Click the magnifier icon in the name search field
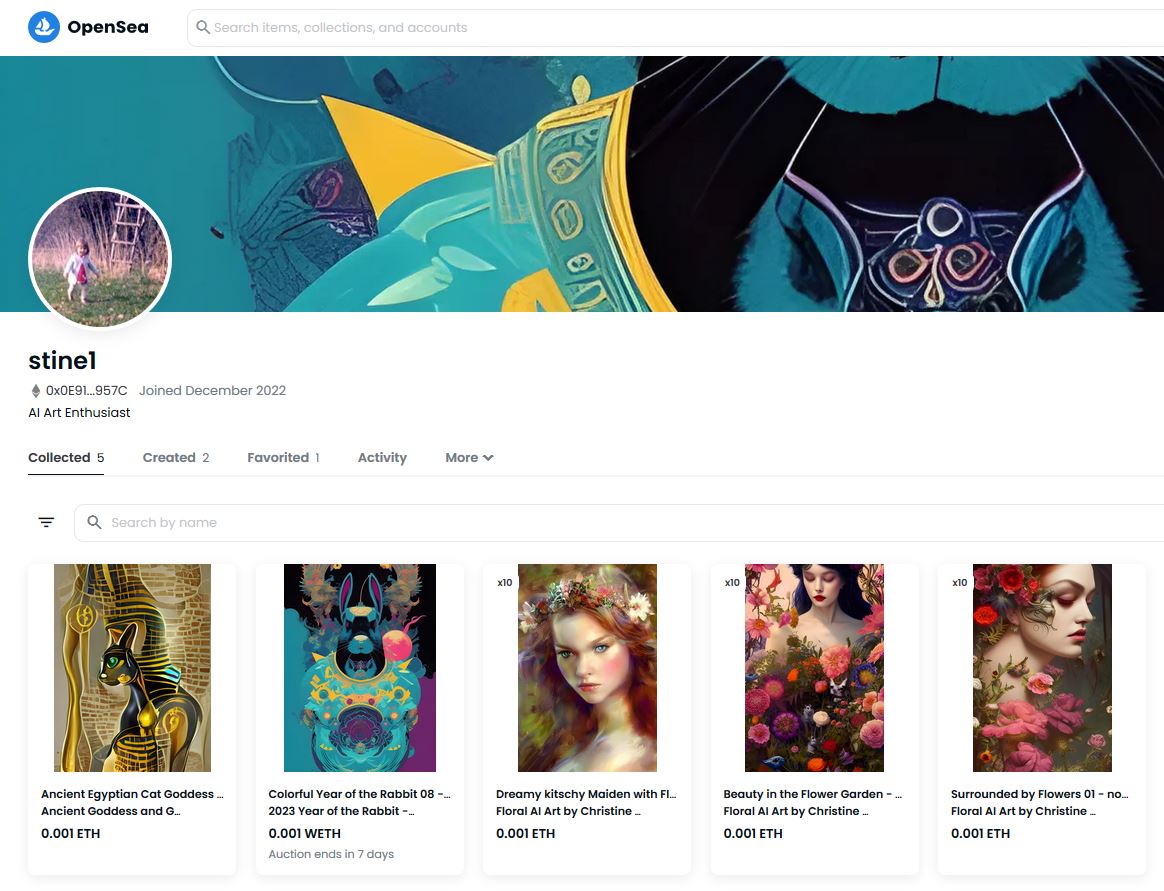 point(93,521)
